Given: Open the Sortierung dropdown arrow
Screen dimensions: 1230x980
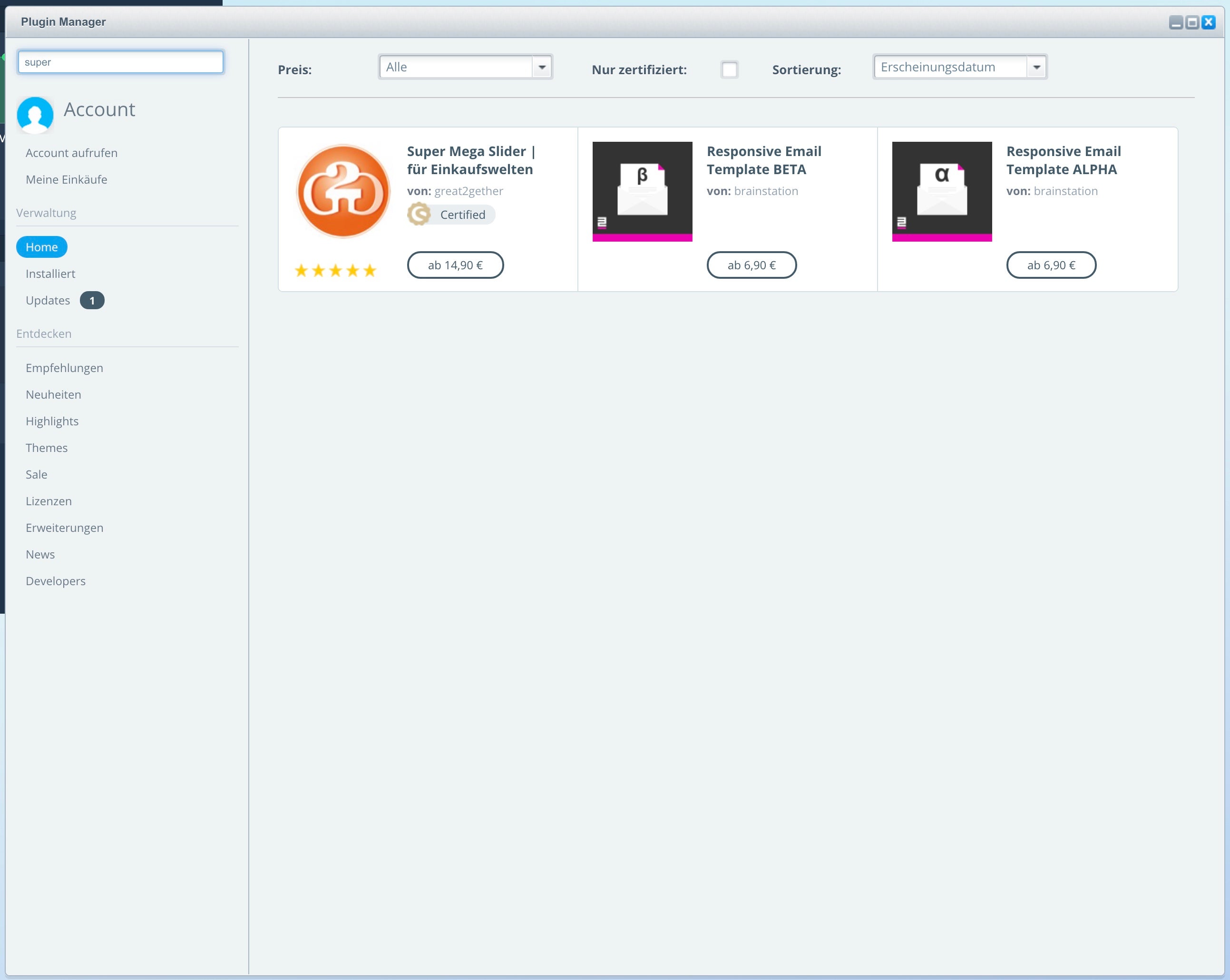Looking at the screenshot, I should coord(1036,68).
